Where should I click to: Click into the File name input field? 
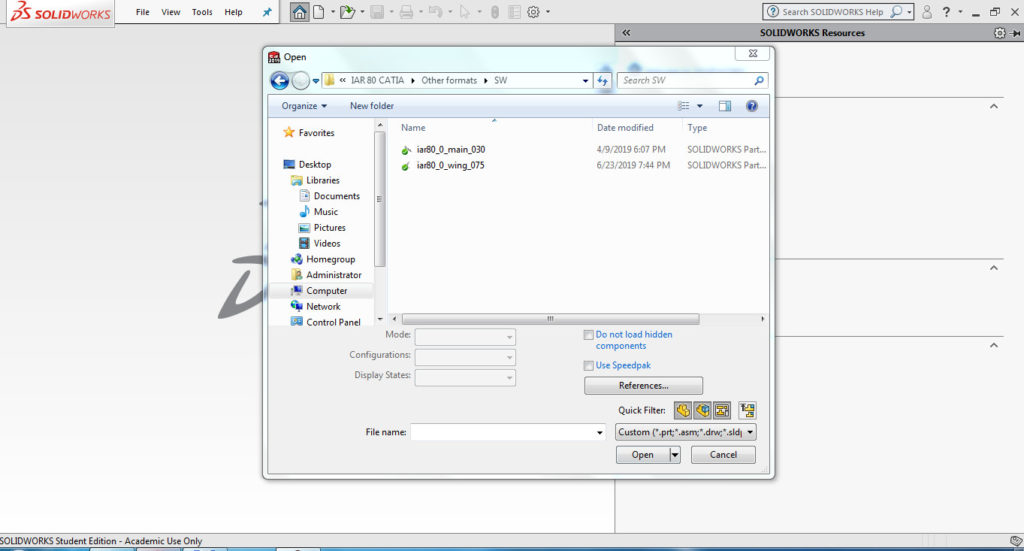502,432
